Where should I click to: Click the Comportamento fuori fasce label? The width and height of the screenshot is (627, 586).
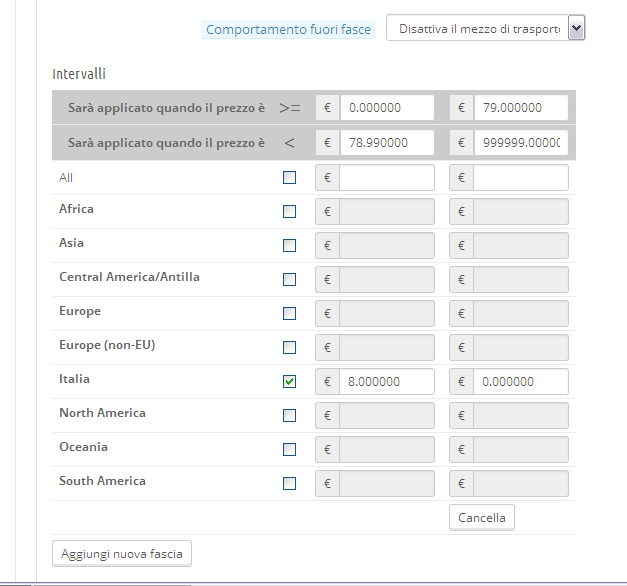pyautogui.click(x=288, y=30)
